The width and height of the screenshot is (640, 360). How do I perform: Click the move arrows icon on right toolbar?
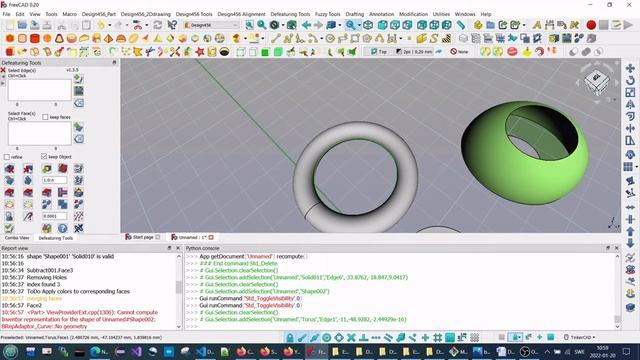click(630, 68)
